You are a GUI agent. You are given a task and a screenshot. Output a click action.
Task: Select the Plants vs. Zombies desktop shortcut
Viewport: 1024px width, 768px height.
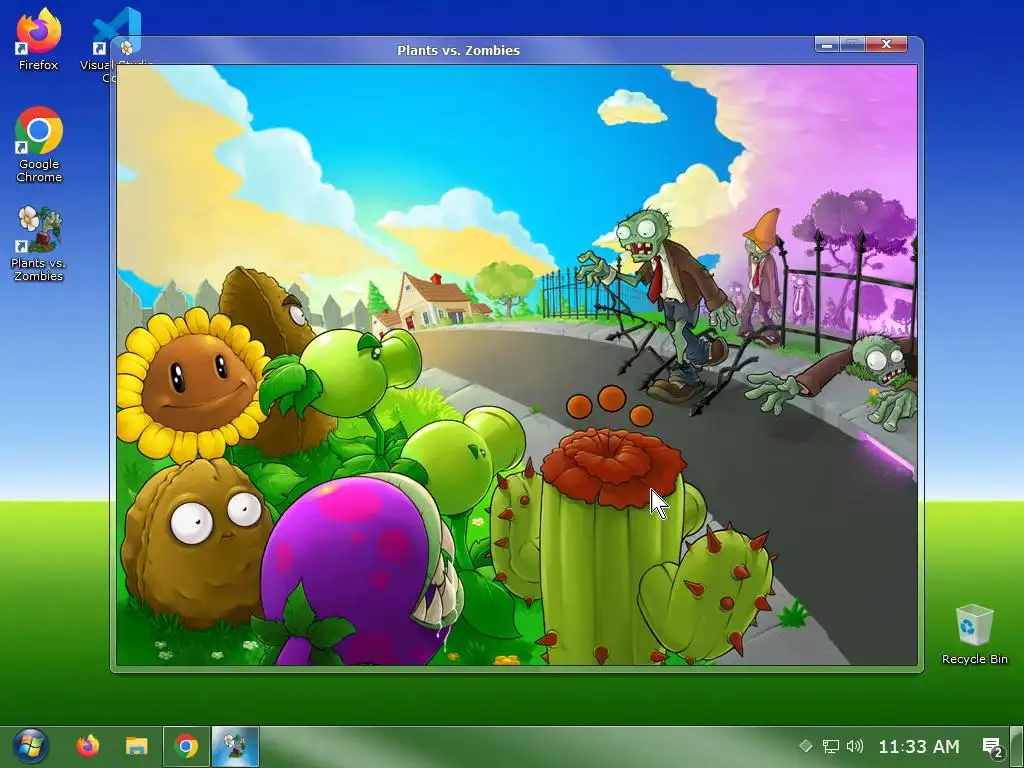[39, 244]
